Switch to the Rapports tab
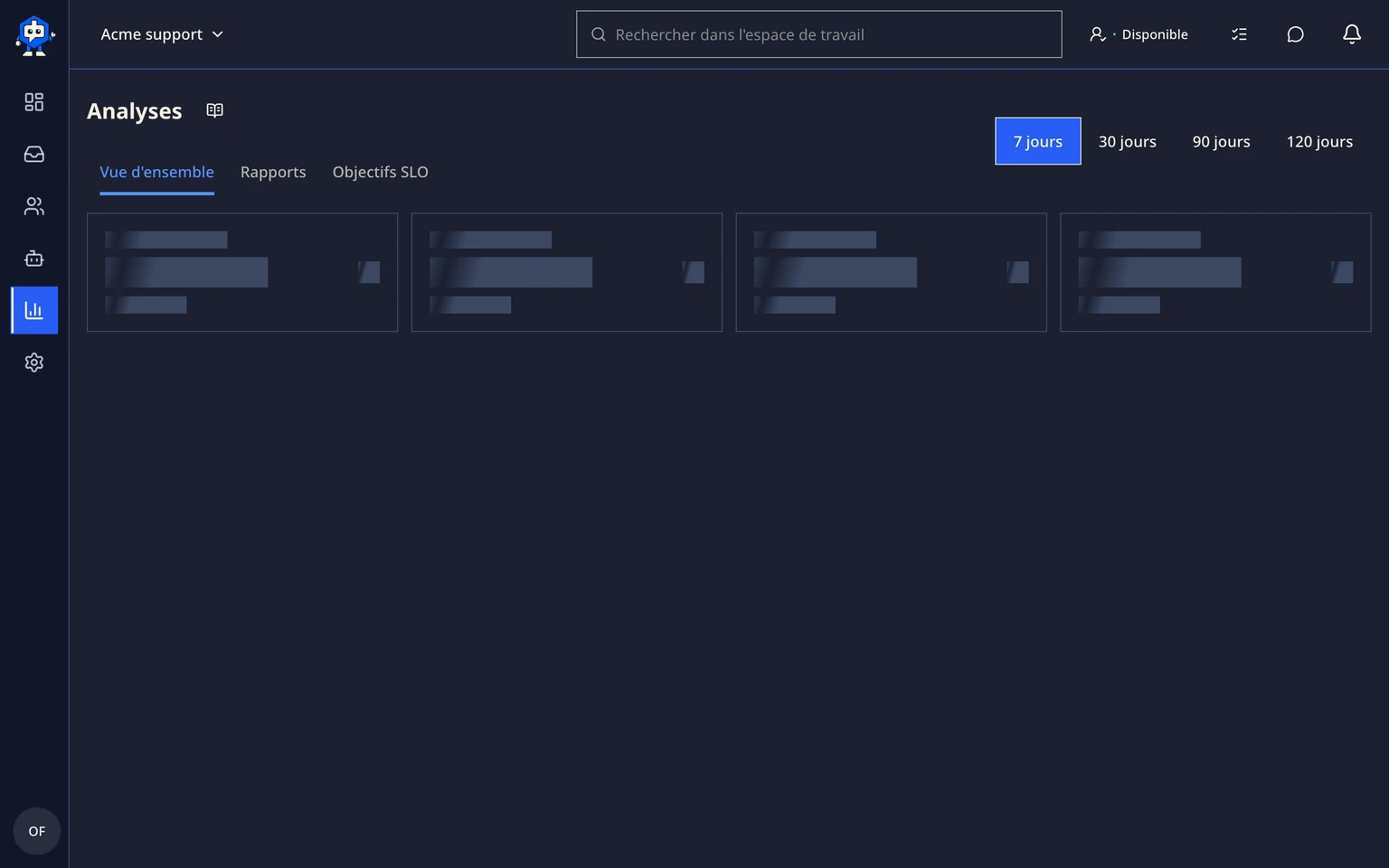The image size is (1389, 868). 273,172
